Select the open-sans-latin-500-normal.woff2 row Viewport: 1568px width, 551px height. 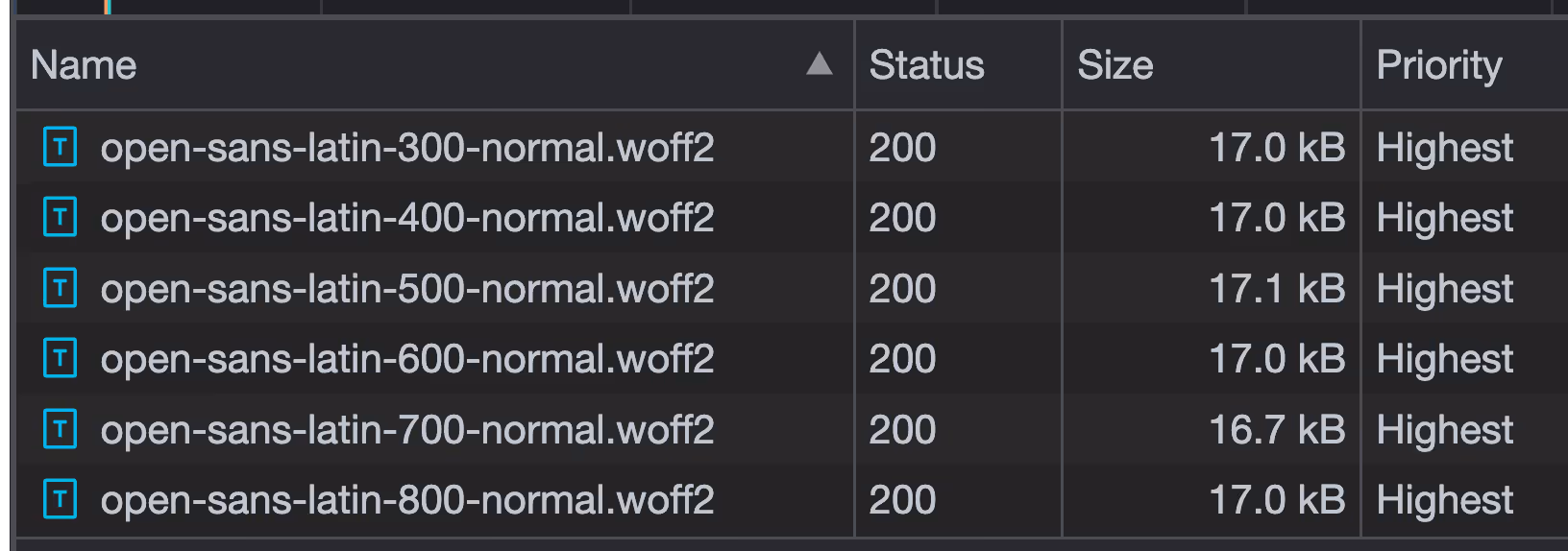[792, 289]
